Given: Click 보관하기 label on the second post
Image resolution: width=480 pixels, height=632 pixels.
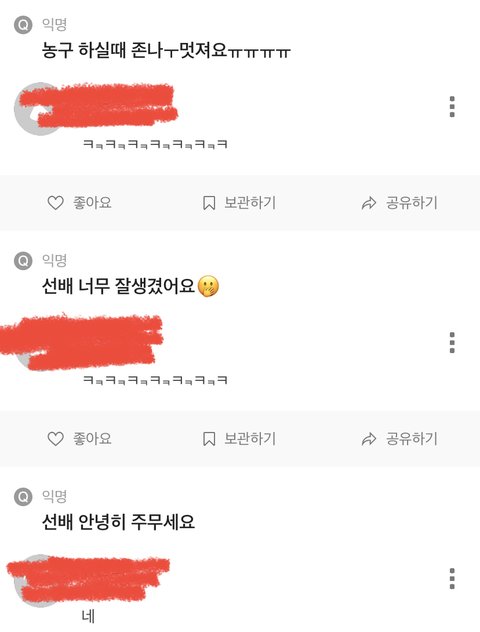Looking at the screenshot, I should [250, 439].
